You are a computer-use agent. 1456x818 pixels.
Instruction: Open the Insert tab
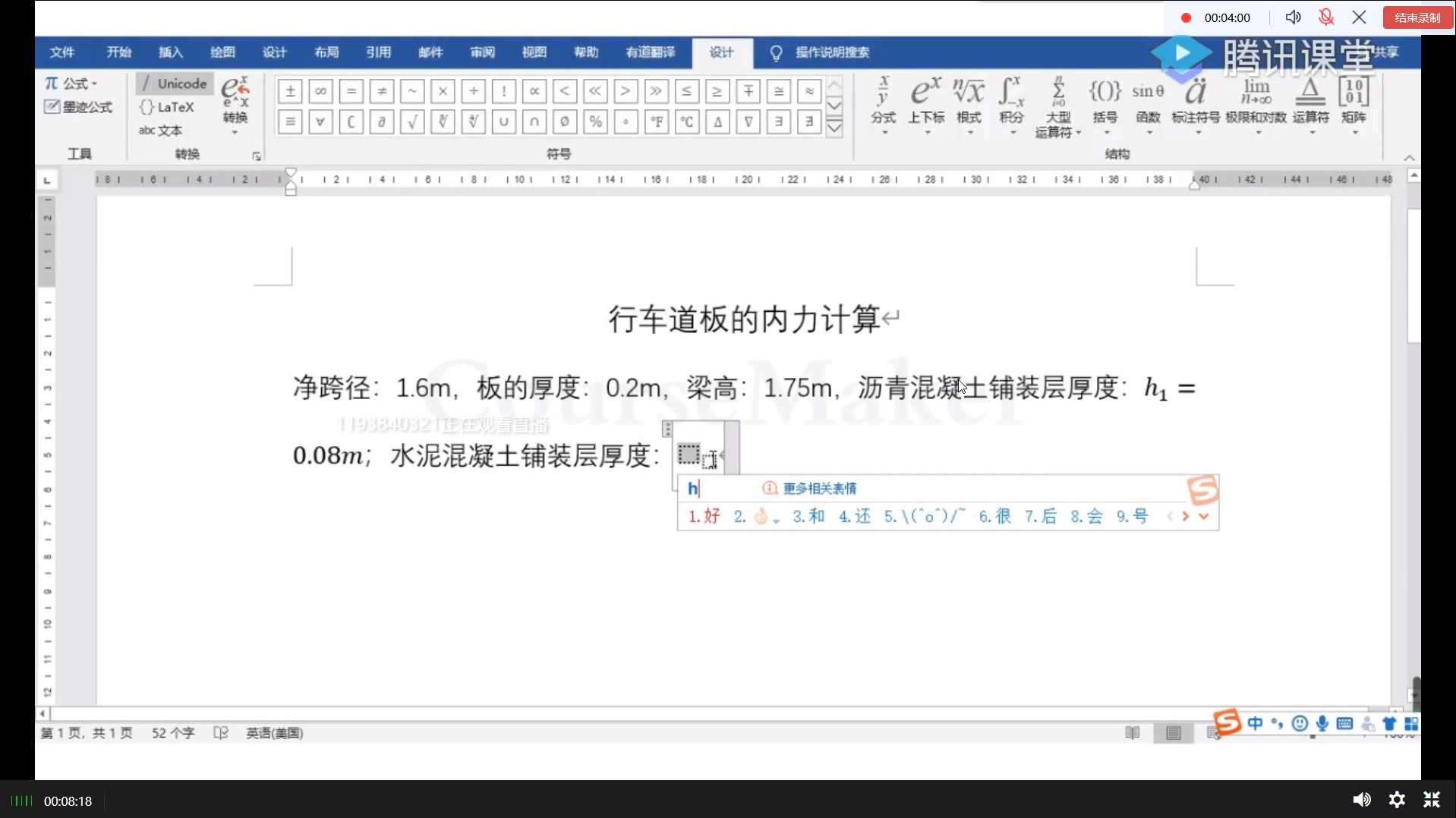(x=171, y=52)
